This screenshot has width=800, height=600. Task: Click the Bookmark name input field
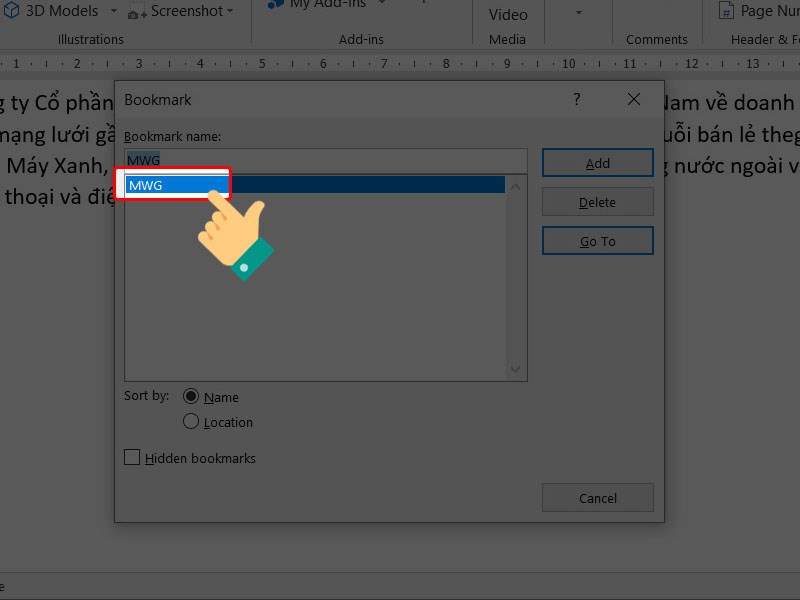click(326, 160)
